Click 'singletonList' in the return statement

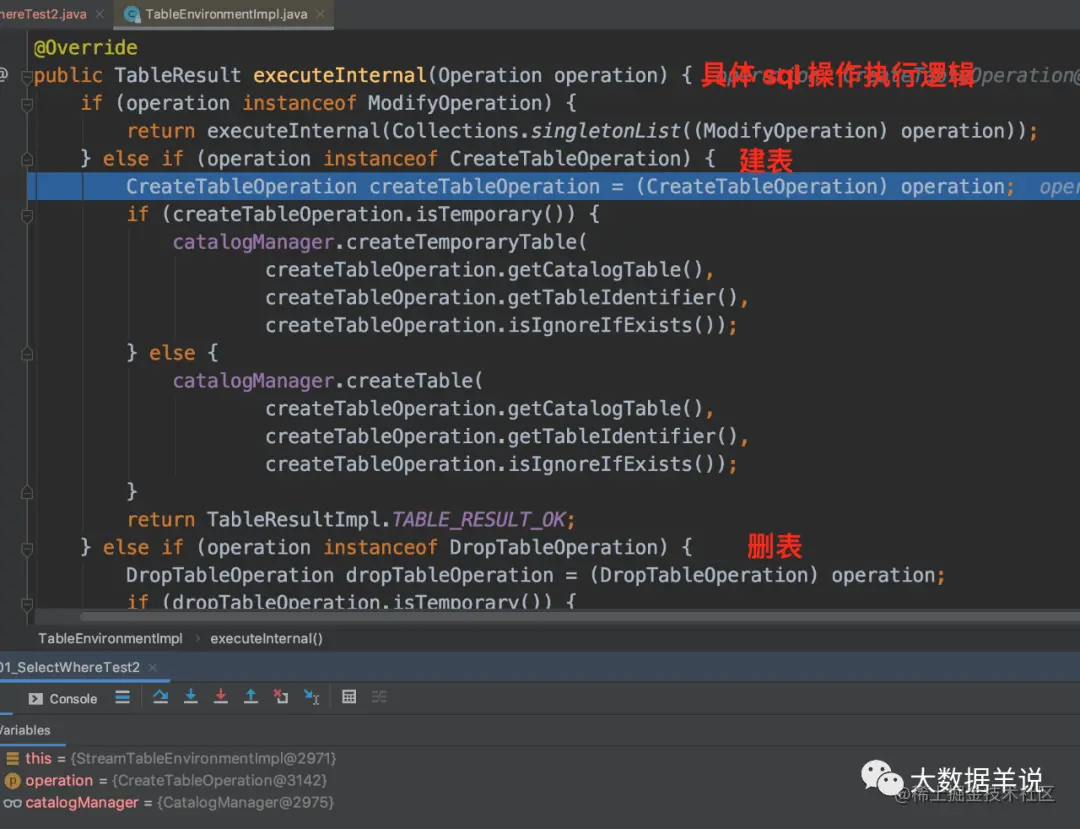605,131
